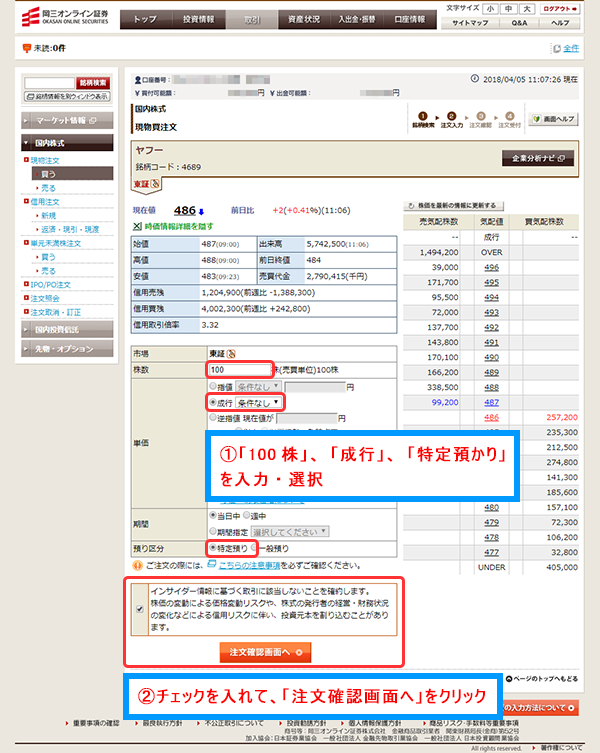This screenshot has width=600, height=753.
Task: Click the 注文確認画面へ button
Action: click(265, 652)
